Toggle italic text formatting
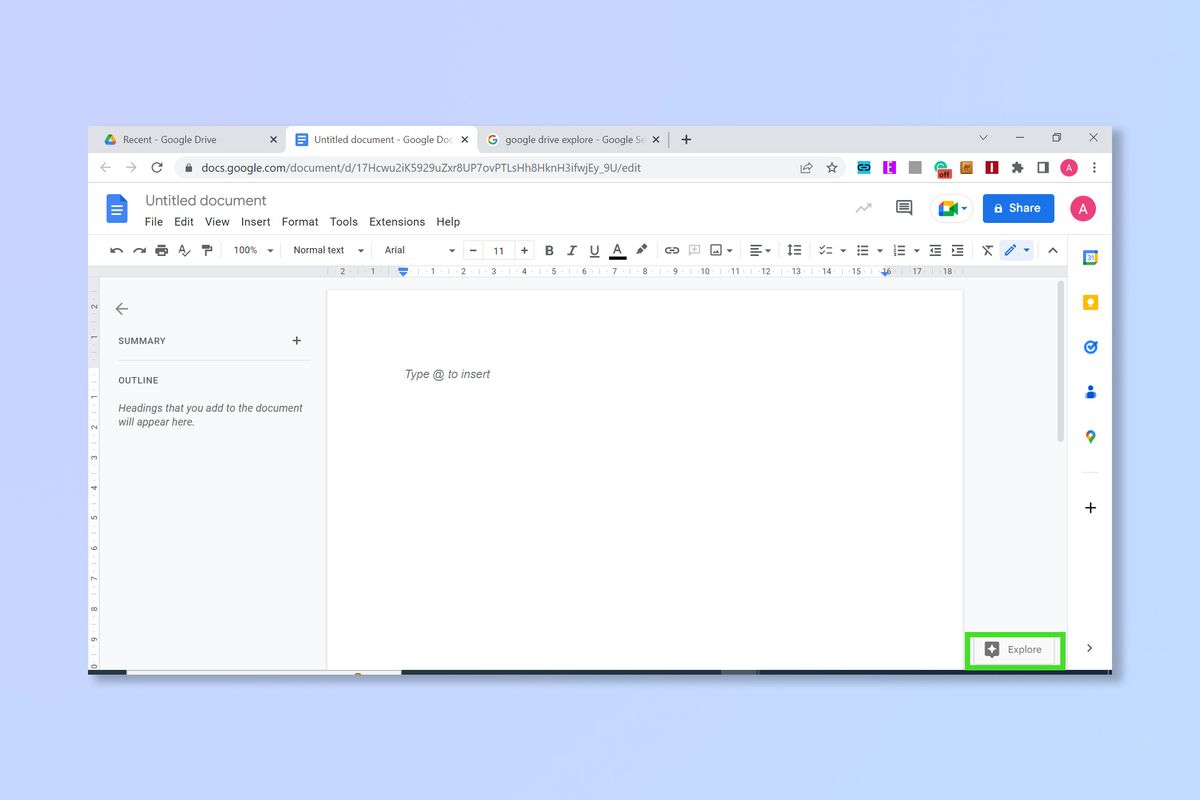 571,250
